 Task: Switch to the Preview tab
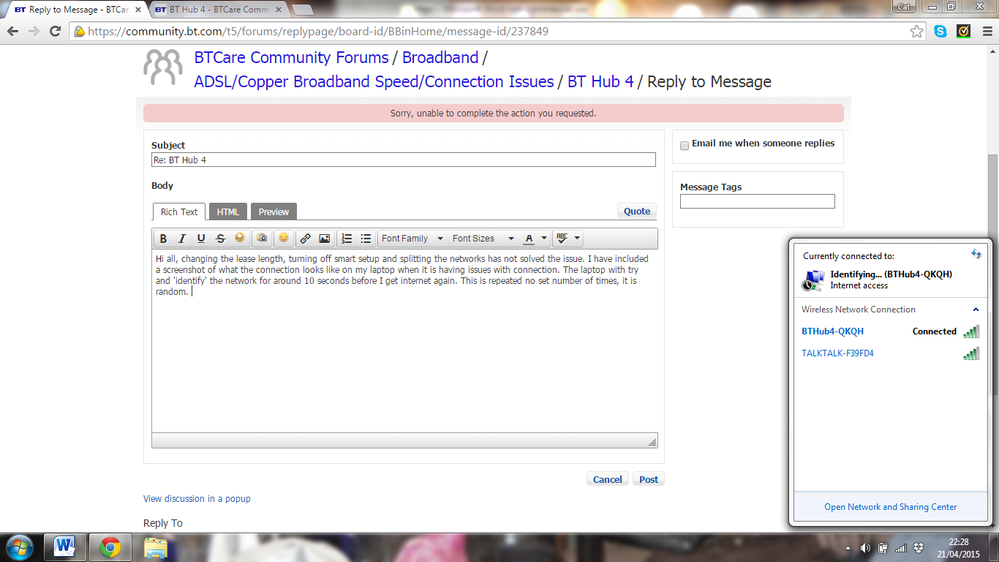(x=273, y=212)
